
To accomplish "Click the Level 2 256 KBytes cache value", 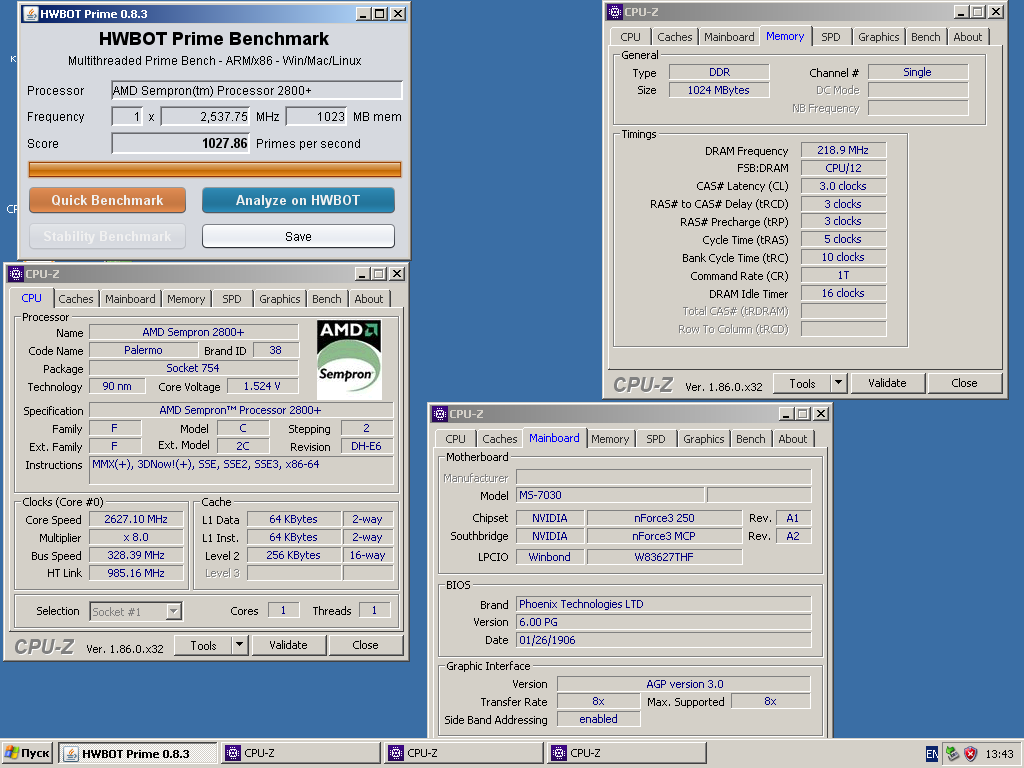I will click(x=293, y=555).
